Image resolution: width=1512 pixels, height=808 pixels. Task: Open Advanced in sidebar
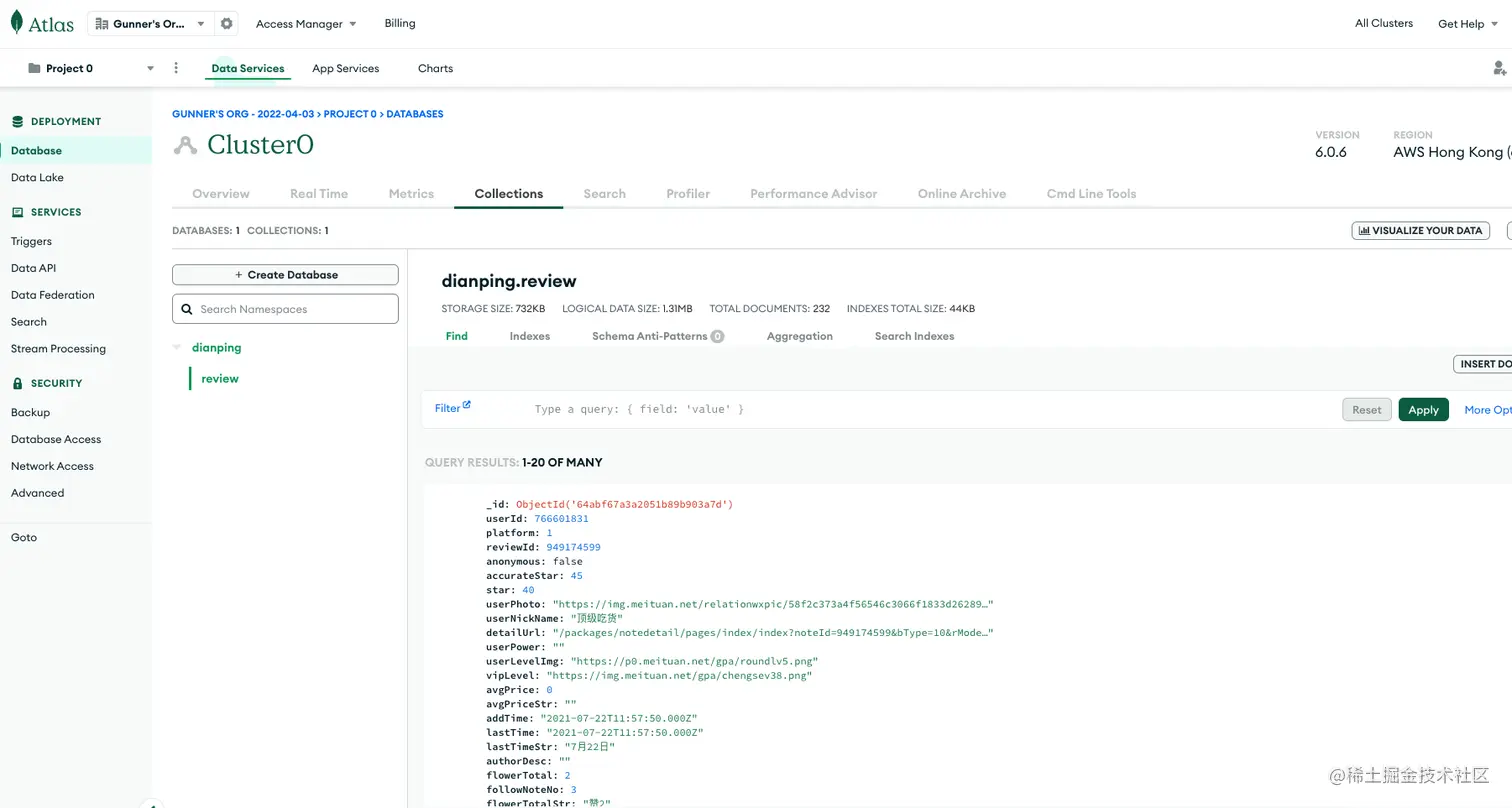pos(37,493)
